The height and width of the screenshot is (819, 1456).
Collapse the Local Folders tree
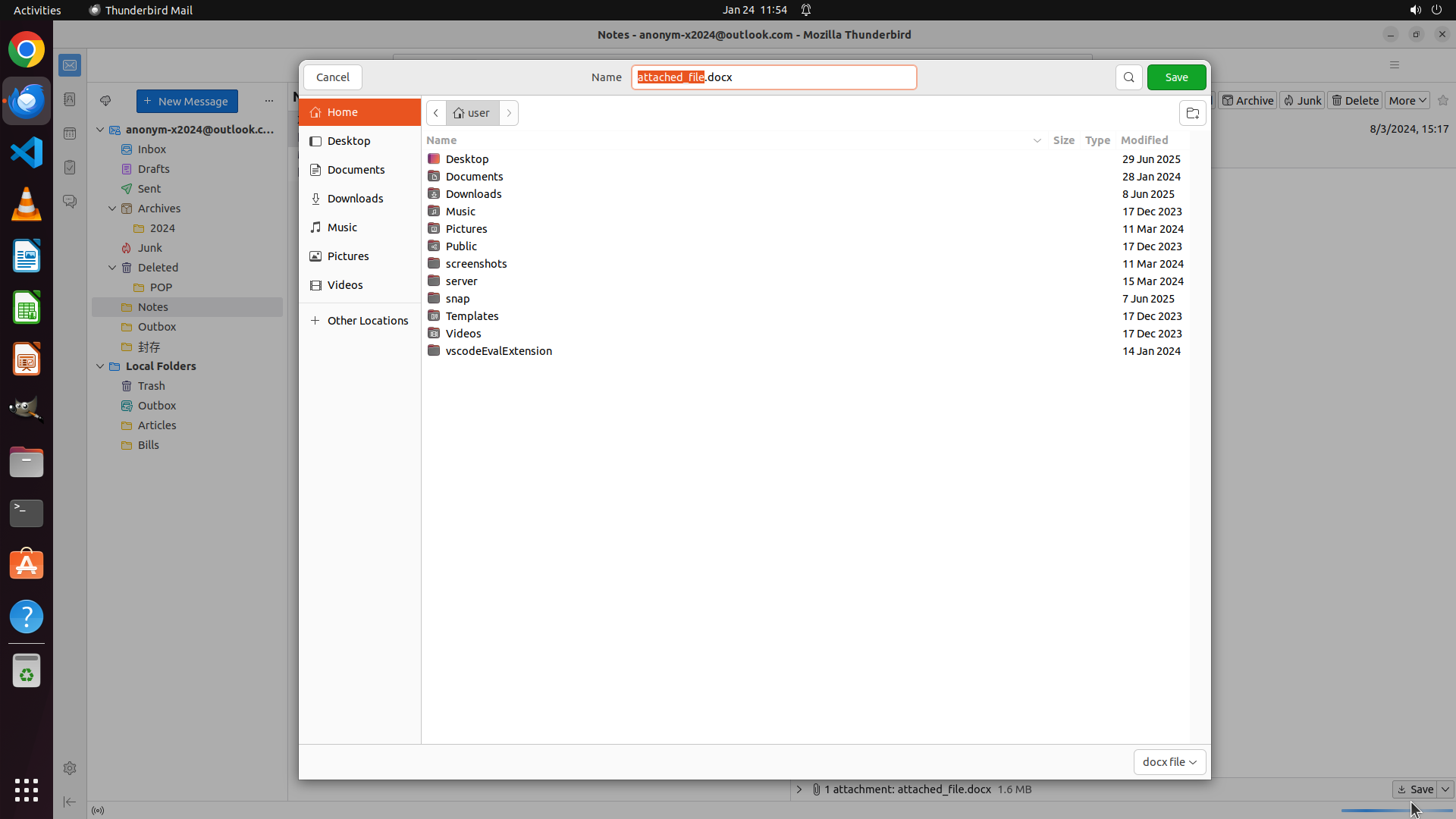coord(100,366)
